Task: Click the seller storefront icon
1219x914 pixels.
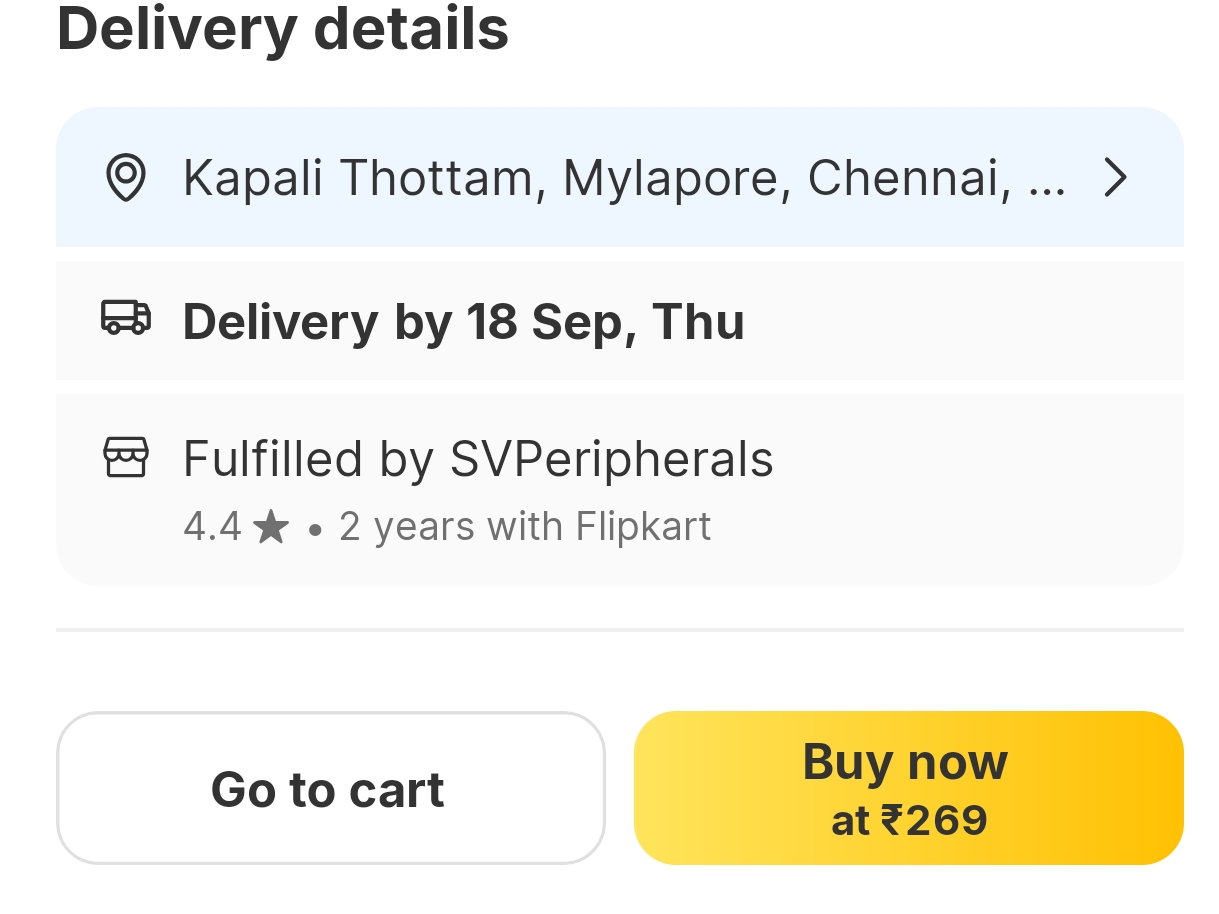Action: coord(126,458)
